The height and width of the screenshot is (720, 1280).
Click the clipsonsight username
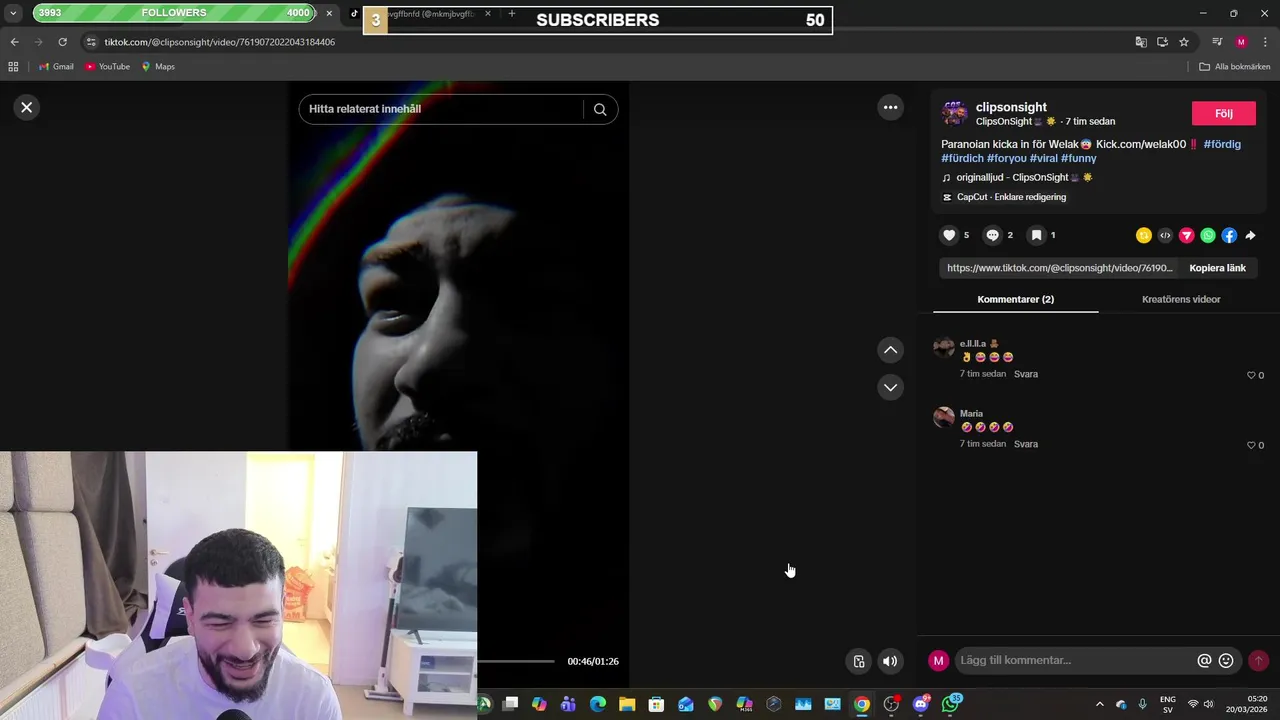click(x=1011, y=107)
